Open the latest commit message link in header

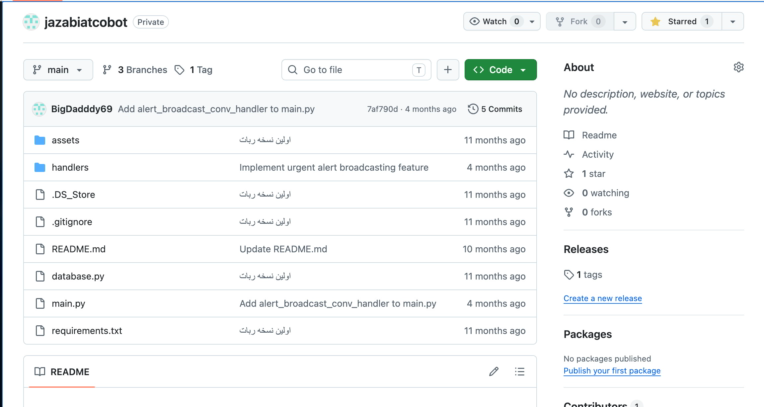[x=216, y=109]
